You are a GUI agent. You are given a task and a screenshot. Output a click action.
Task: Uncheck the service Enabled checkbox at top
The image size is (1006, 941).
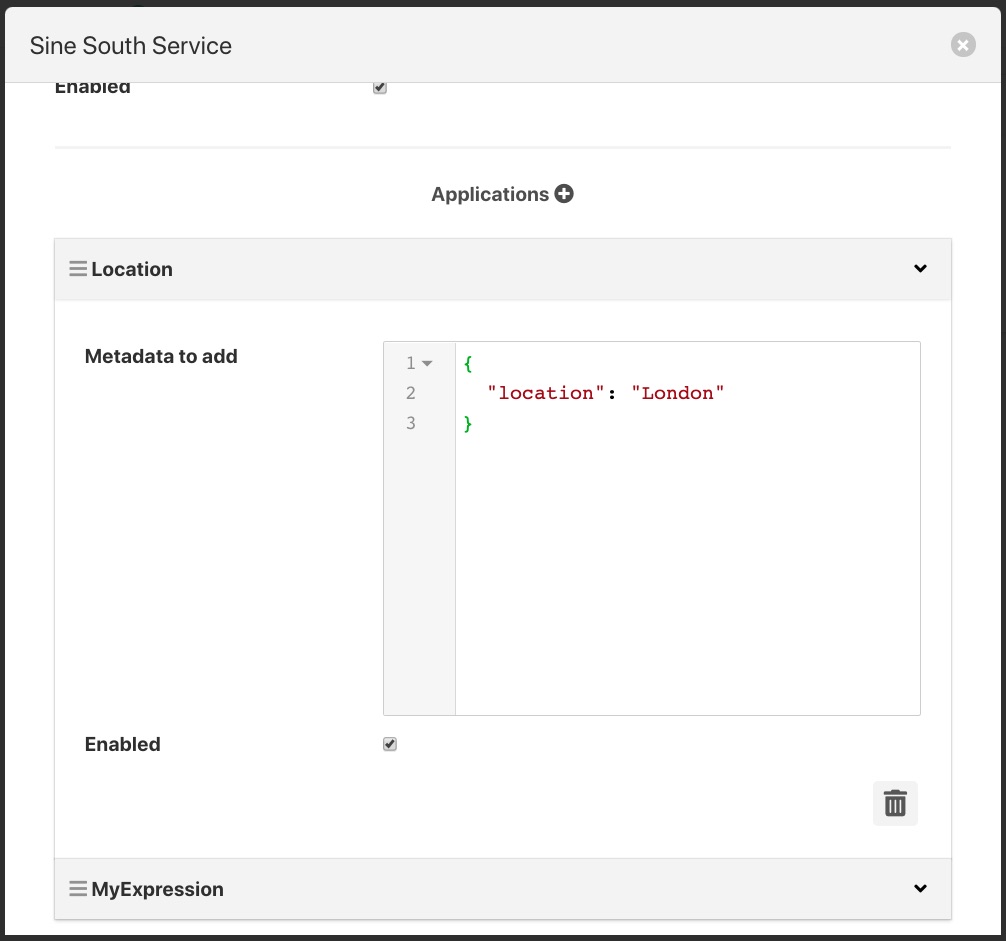[380, 88]
